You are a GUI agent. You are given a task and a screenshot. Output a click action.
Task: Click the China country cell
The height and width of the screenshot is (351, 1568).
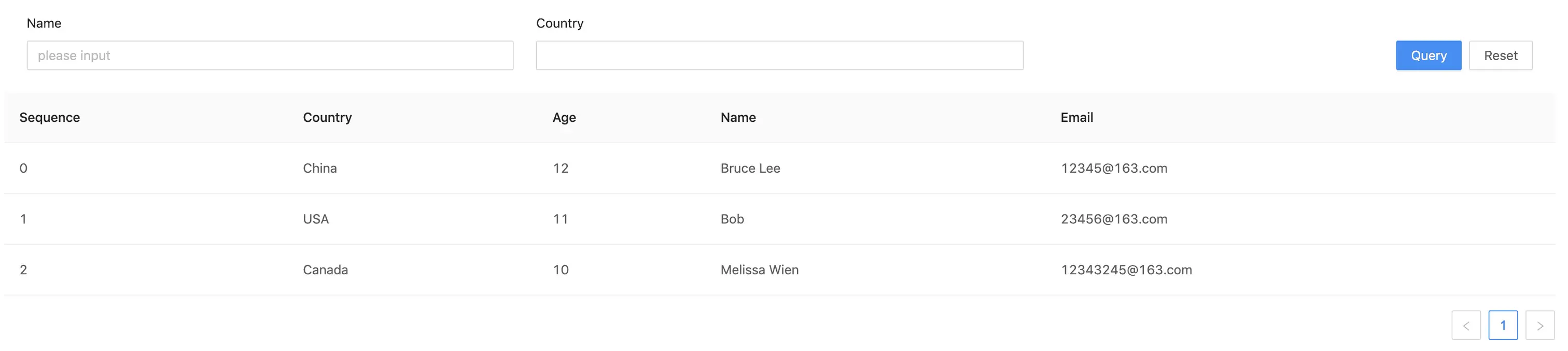click(319, 169)
